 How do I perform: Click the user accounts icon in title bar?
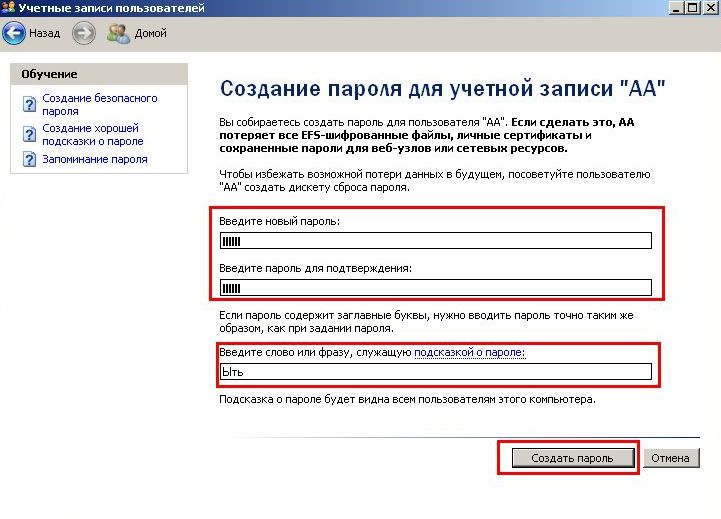(x=8, y=7)
